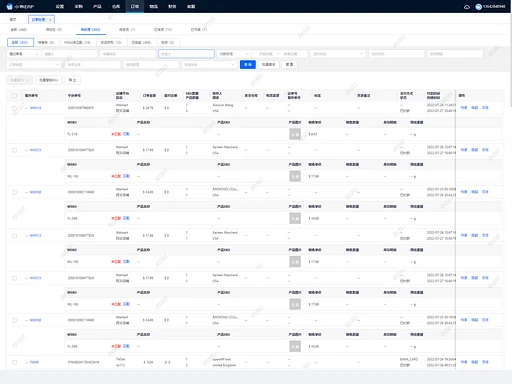This screenshot has height=384, width=512.
Task: Select the 已作废 (7) status tab
Action: coord(199,30)
